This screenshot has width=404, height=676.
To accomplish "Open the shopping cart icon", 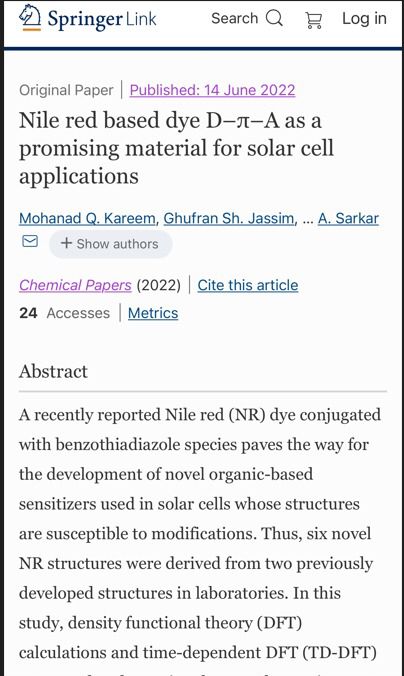I will 313,20.
